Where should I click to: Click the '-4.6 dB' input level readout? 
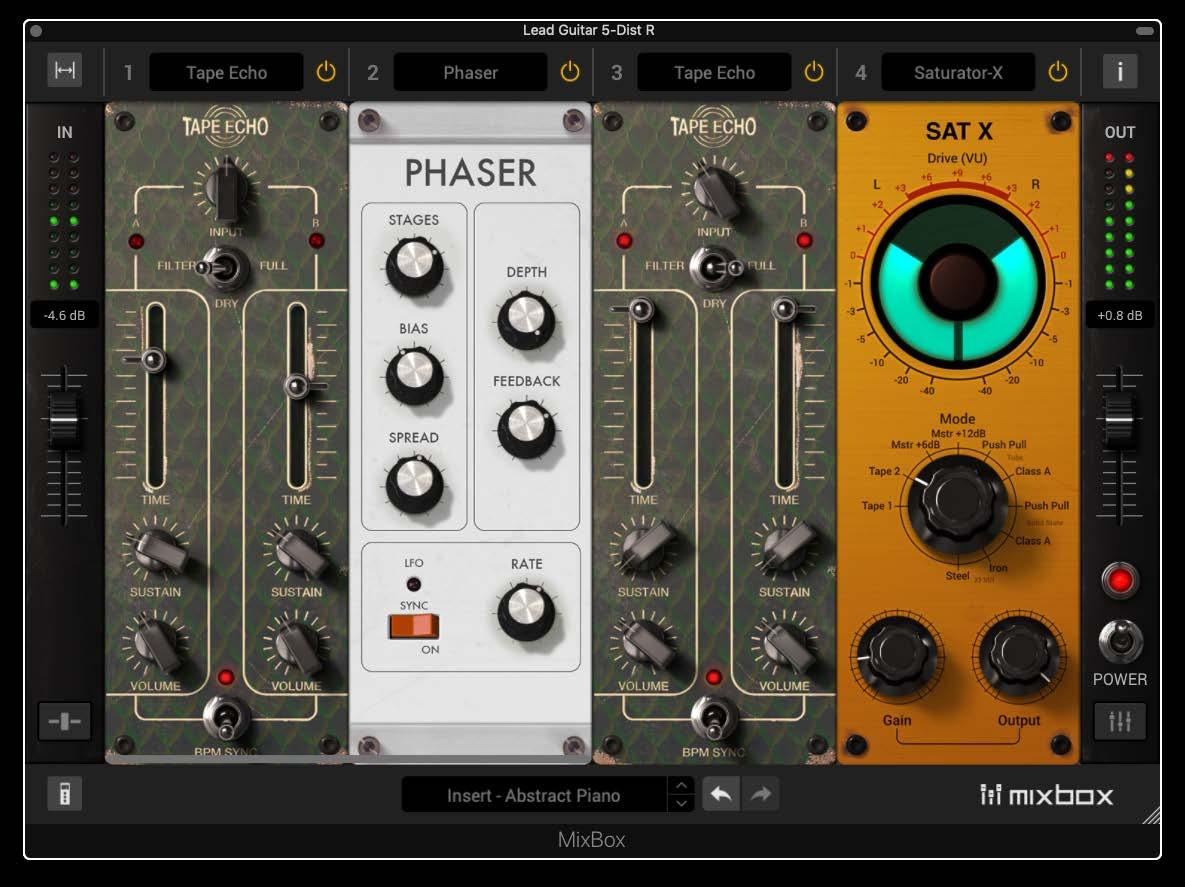pos(64,315)
